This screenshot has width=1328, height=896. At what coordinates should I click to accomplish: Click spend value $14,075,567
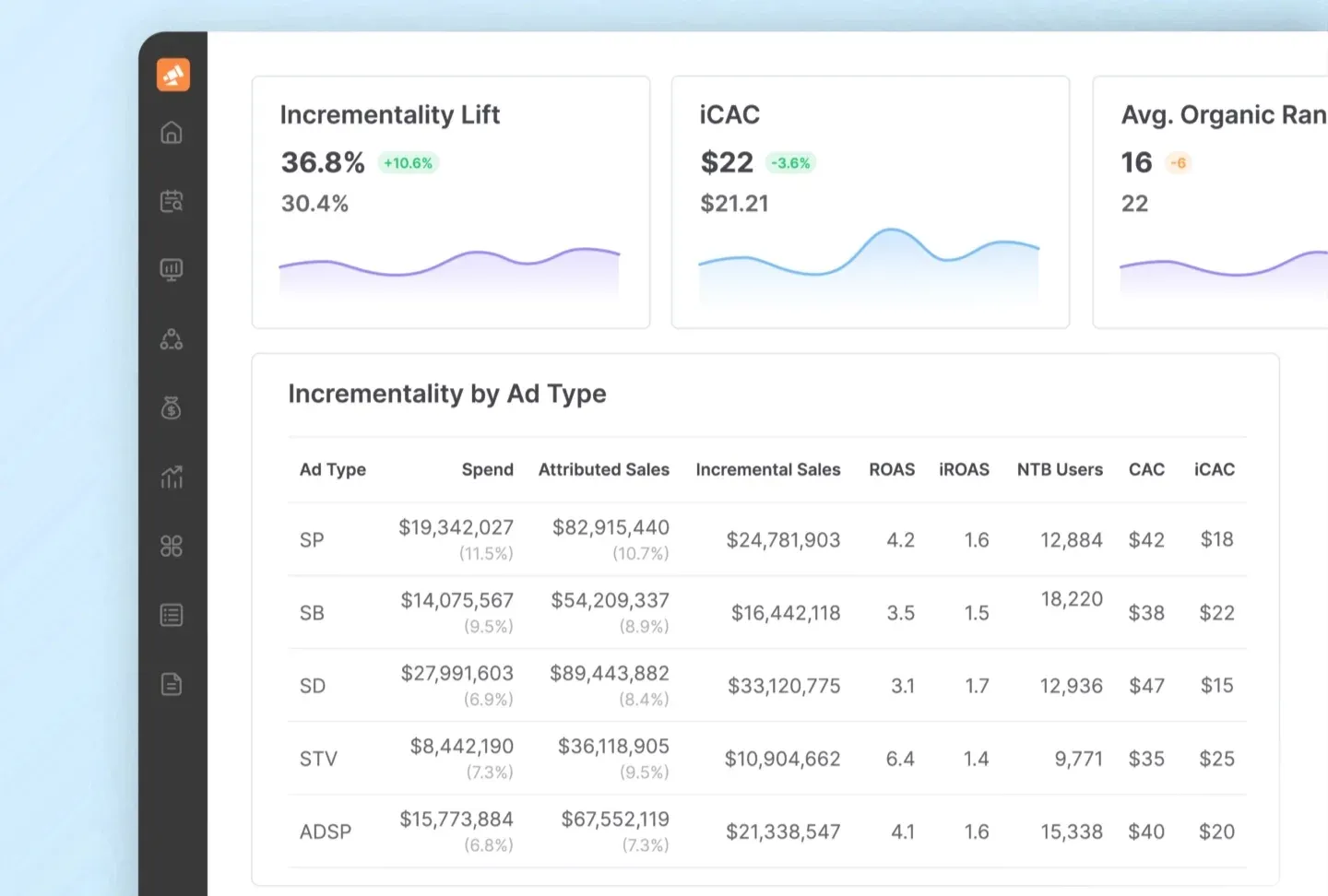click(456, 600)
